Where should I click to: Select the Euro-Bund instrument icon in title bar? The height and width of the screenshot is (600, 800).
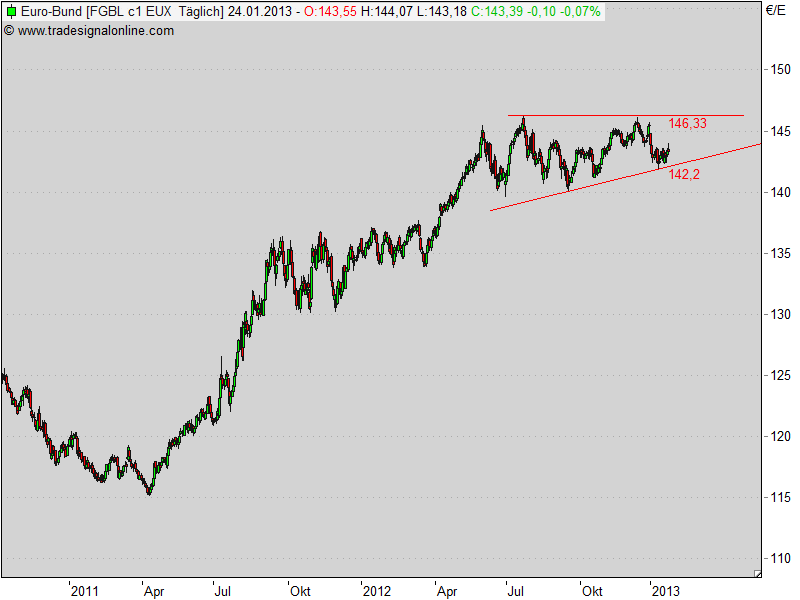(13, 13)
